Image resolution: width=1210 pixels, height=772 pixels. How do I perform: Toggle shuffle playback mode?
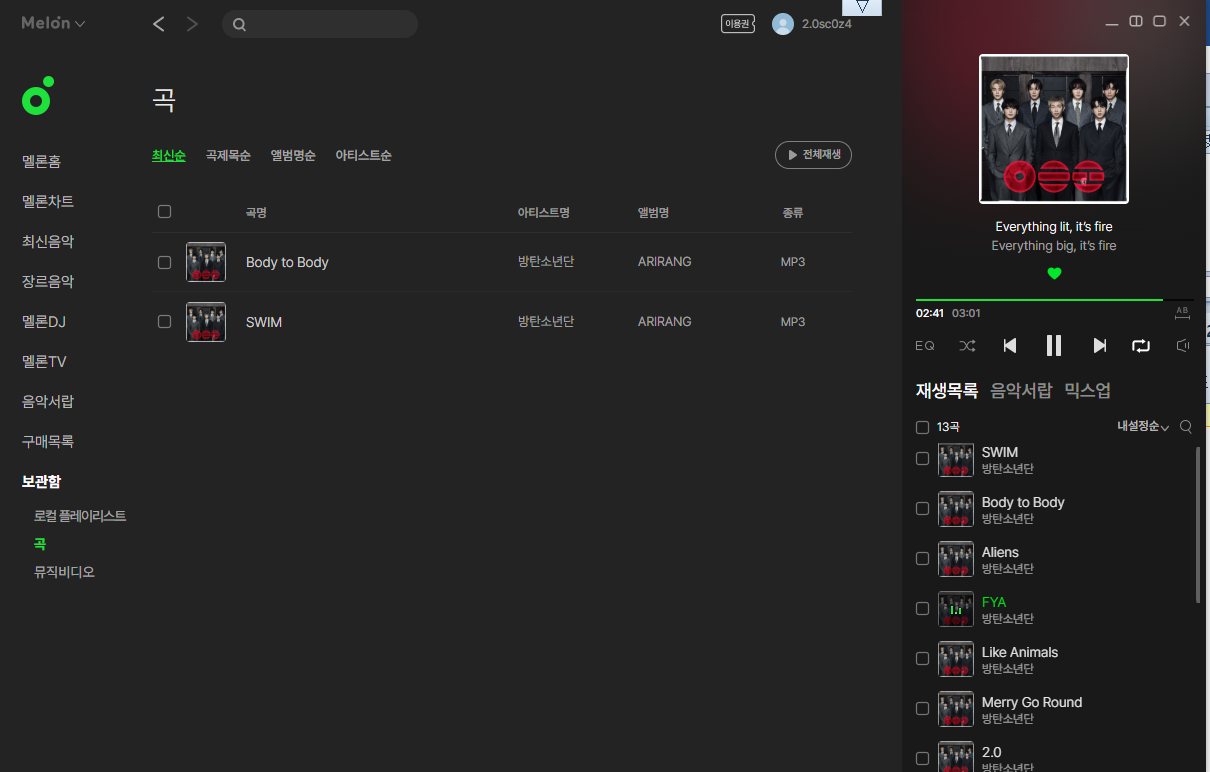tap(967, 346)
